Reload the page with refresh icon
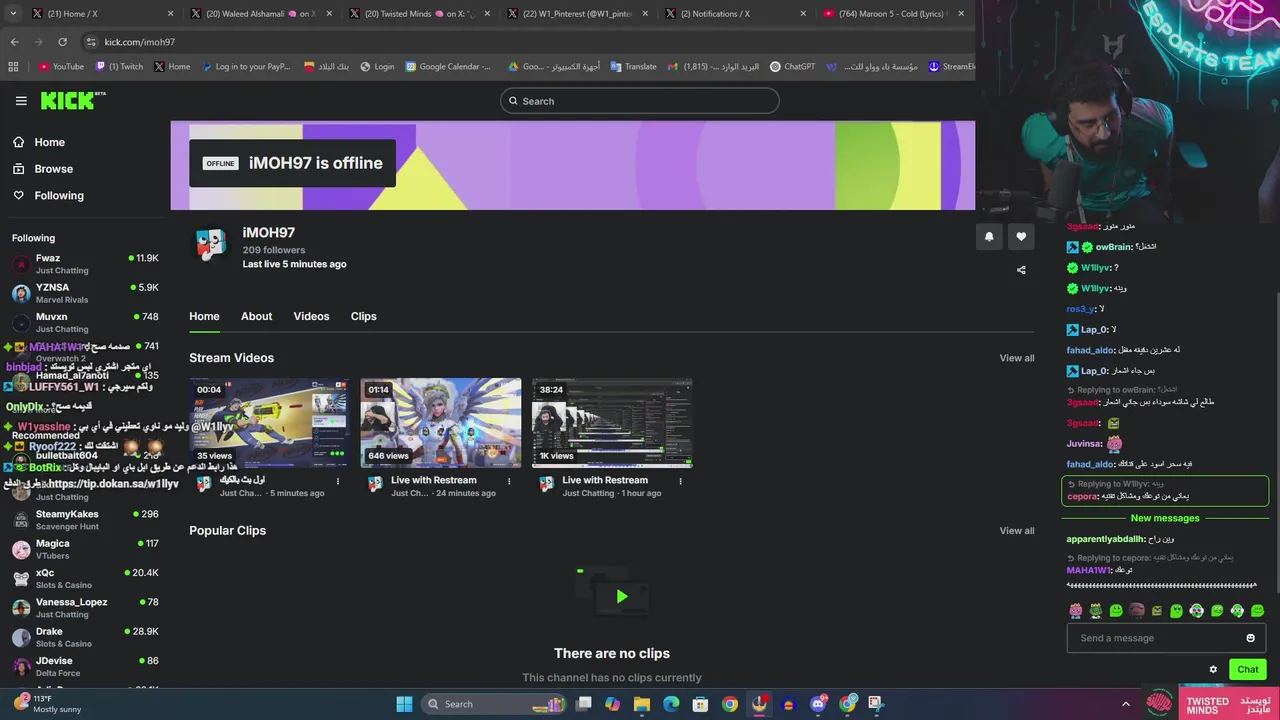Screen dimensions: 1280x720 62,42
